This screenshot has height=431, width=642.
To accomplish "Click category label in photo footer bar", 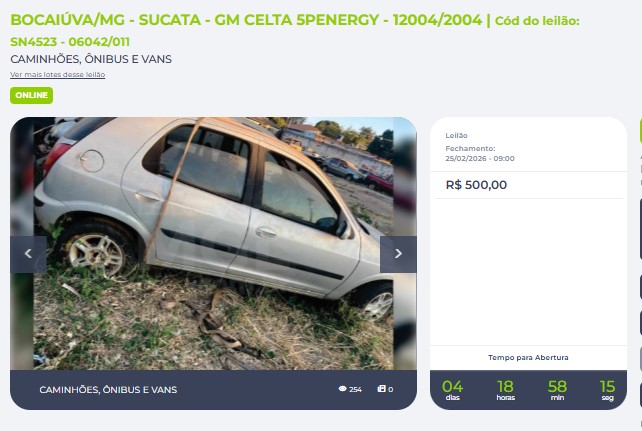I will tap(108, 390).
